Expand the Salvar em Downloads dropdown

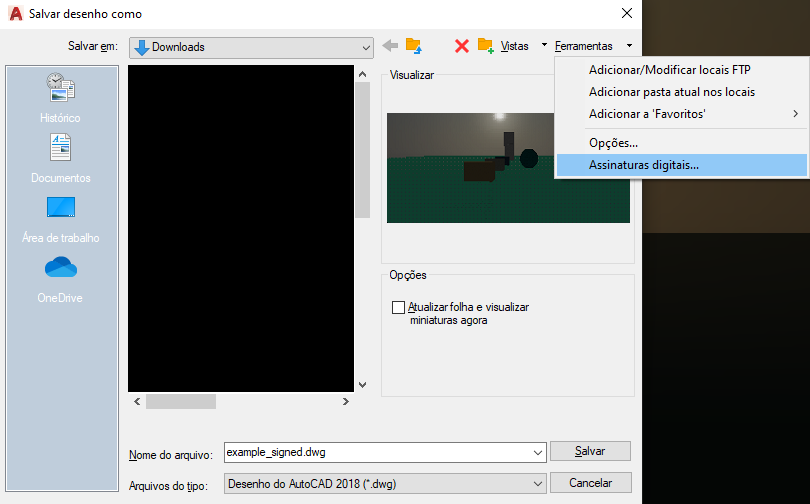[x=365, y=47]
